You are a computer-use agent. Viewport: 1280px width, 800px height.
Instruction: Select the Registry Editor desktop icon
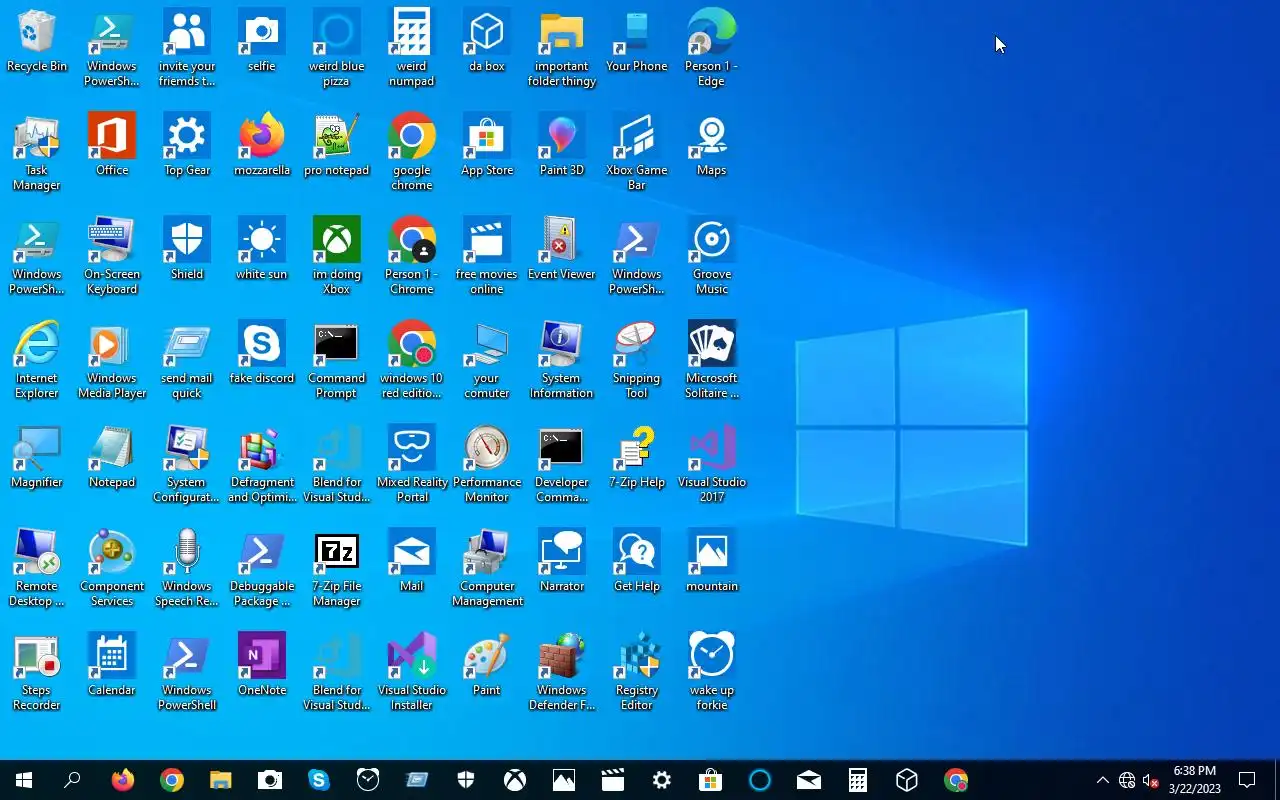coord(637,672)
